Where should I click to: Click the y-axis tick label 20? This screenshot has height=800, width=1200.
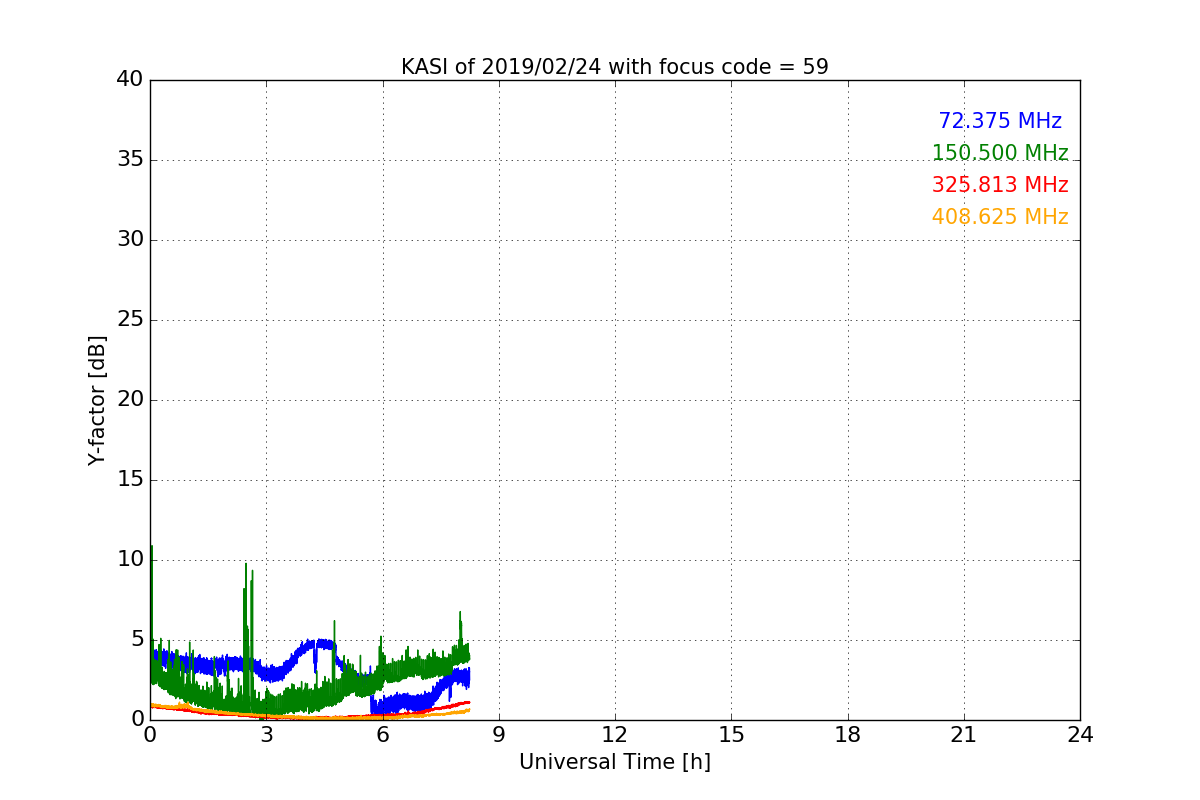click(x=130, y=400)
